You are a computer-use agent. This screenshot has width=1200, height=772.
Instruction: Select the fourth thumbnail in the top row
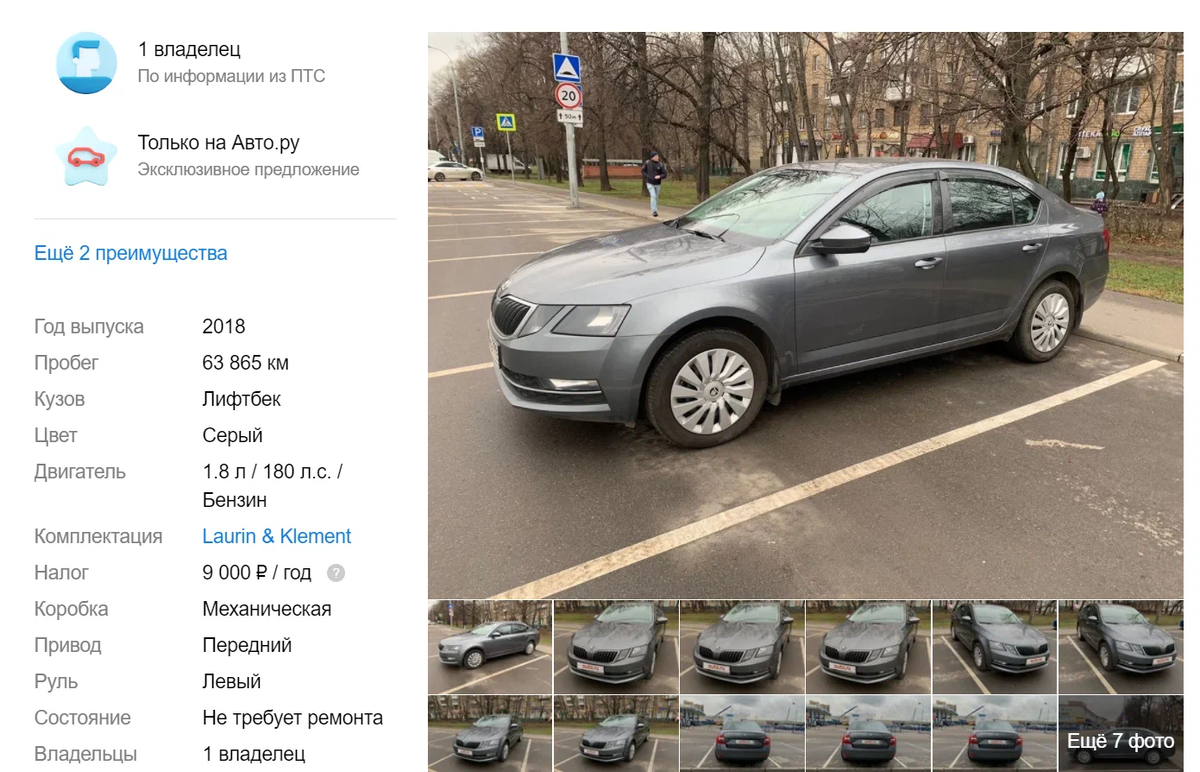coord(868,647)
